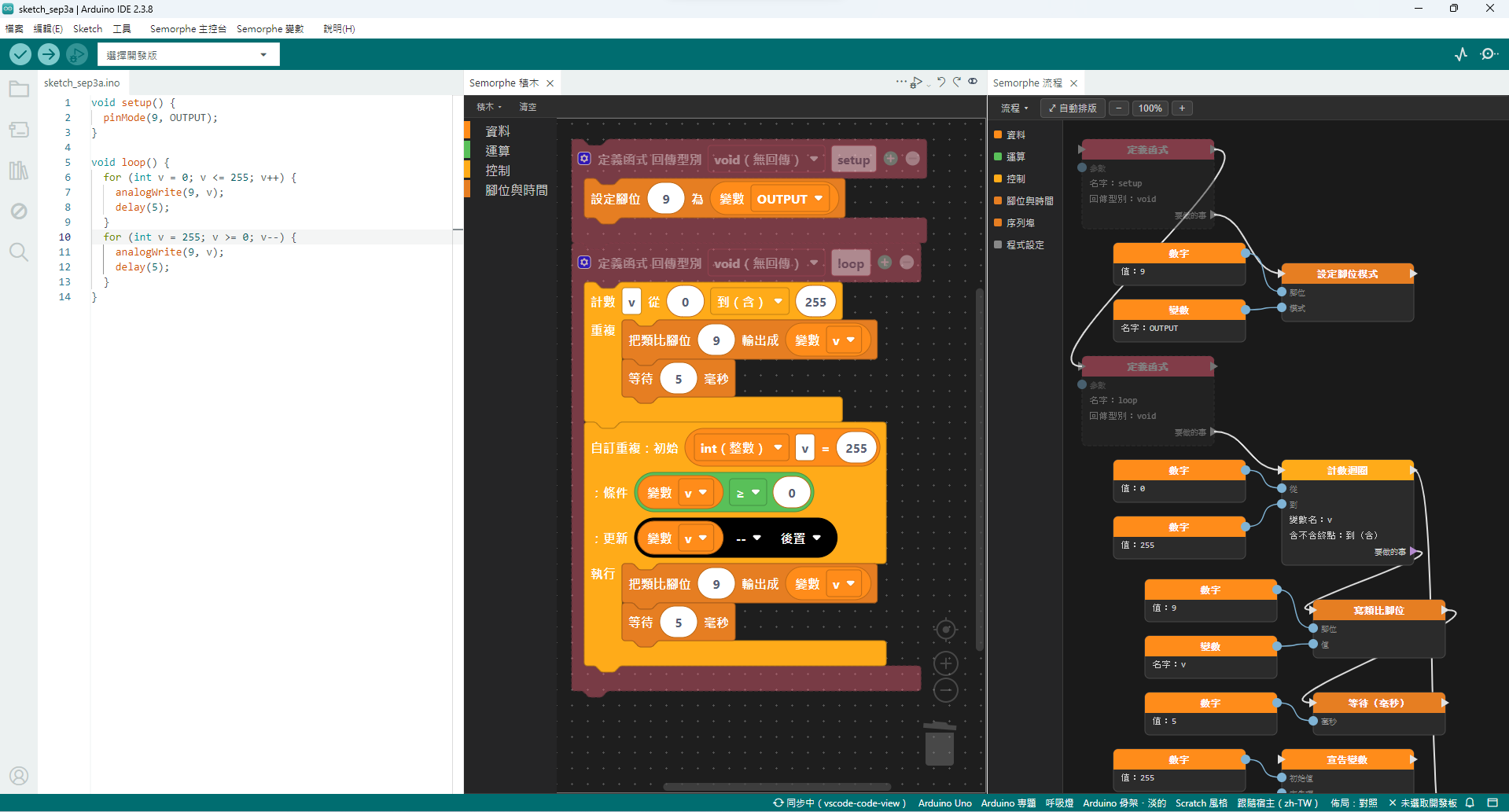Close the Semorphe 流程 tab

[x=1073, y=83]
